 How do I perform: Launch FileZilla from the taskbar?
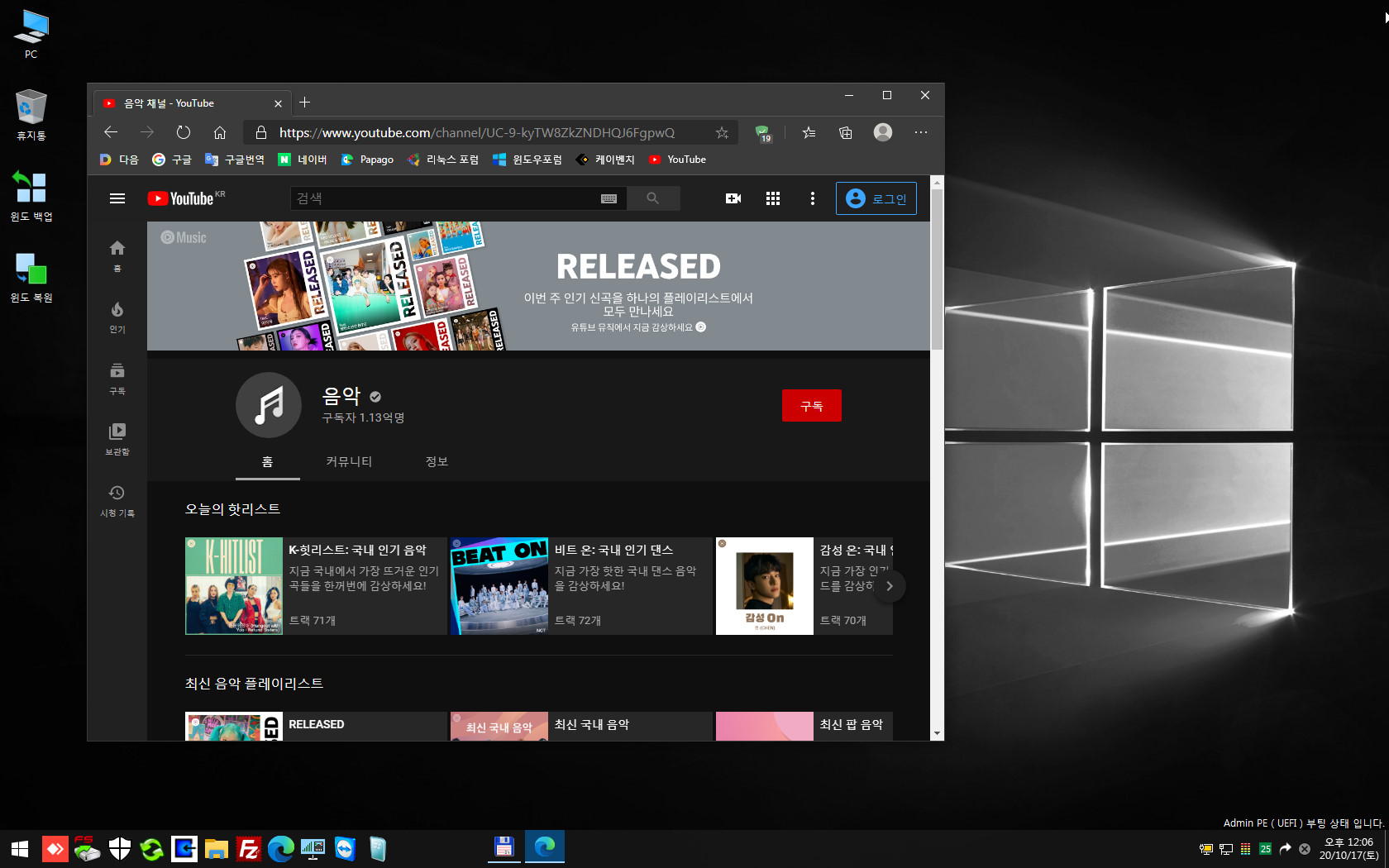pos(248,849)
